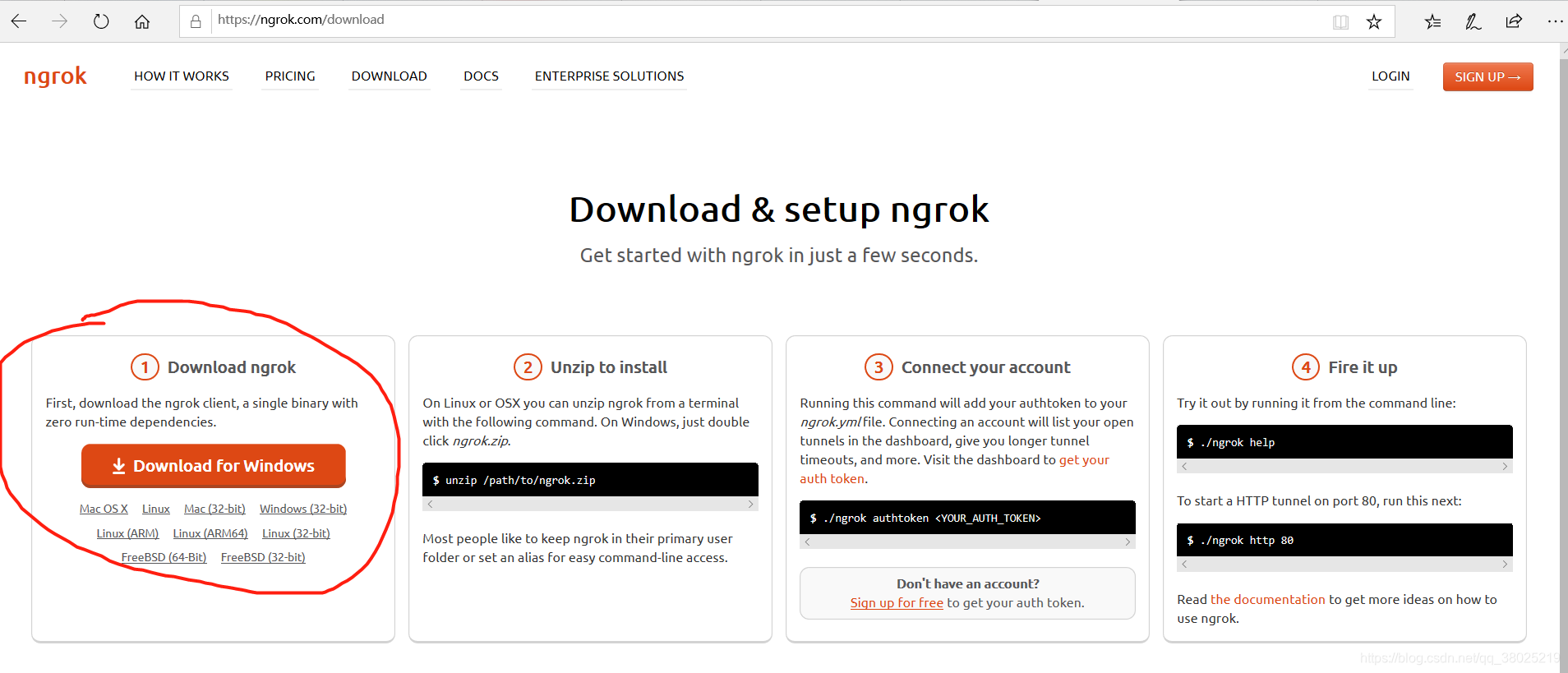
Task: Select the Linux (ARM64) download link
Action: tap(210, 534)
